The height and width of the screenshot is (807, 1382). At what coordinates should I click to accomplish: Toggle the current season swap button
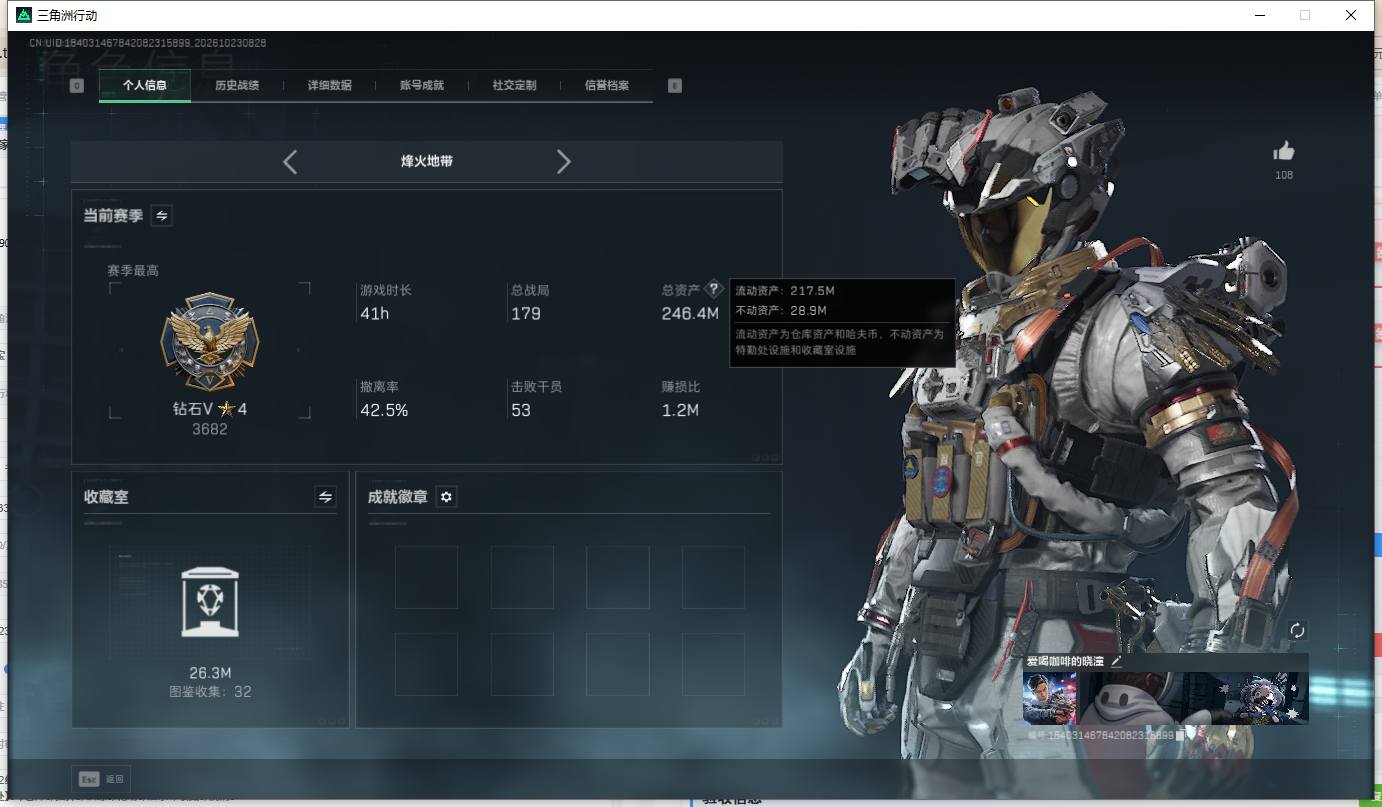pos(161,215)
